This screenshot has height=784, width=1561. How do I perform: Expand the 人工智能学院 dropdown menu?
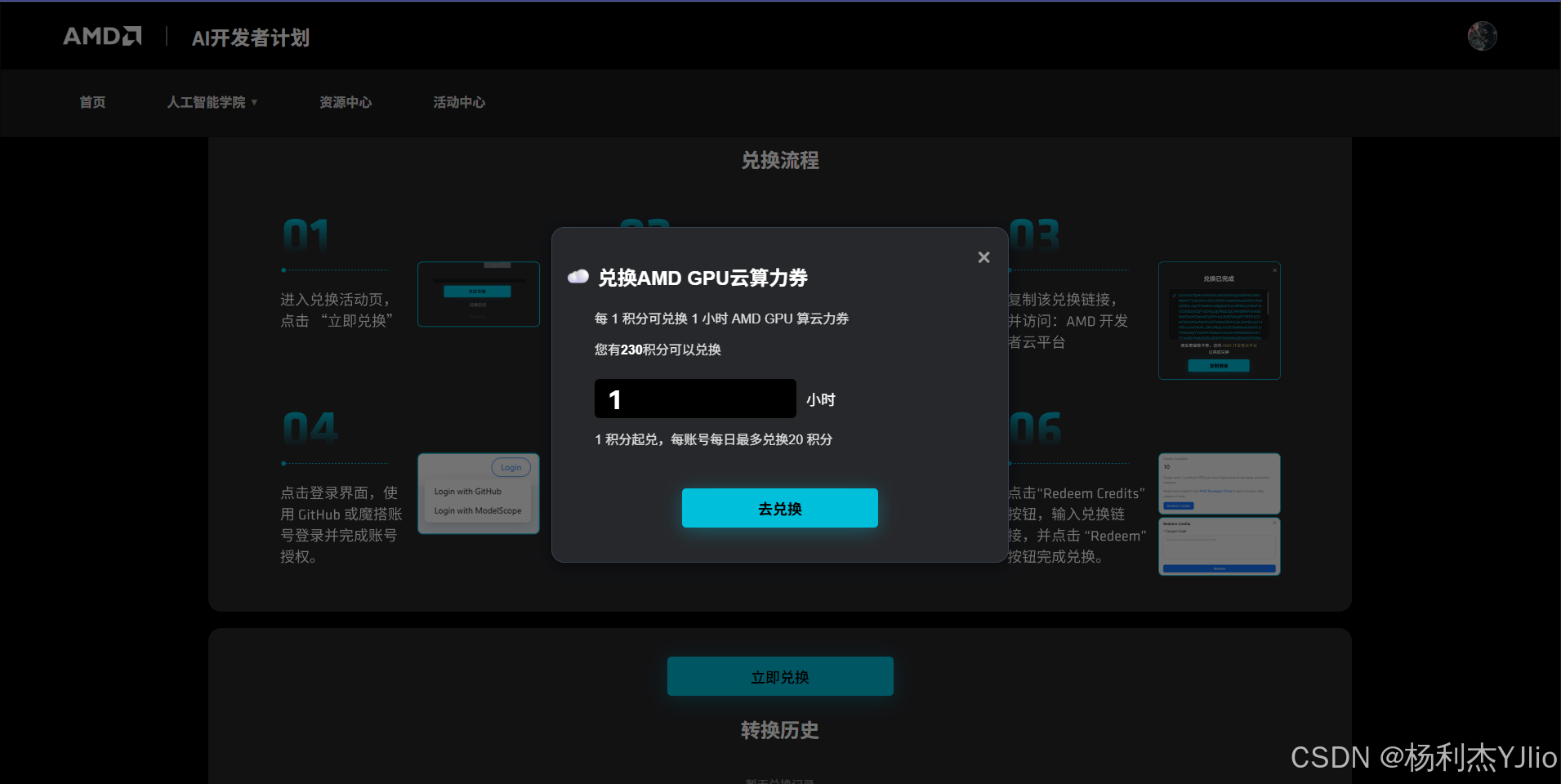(x=212, y=102)
